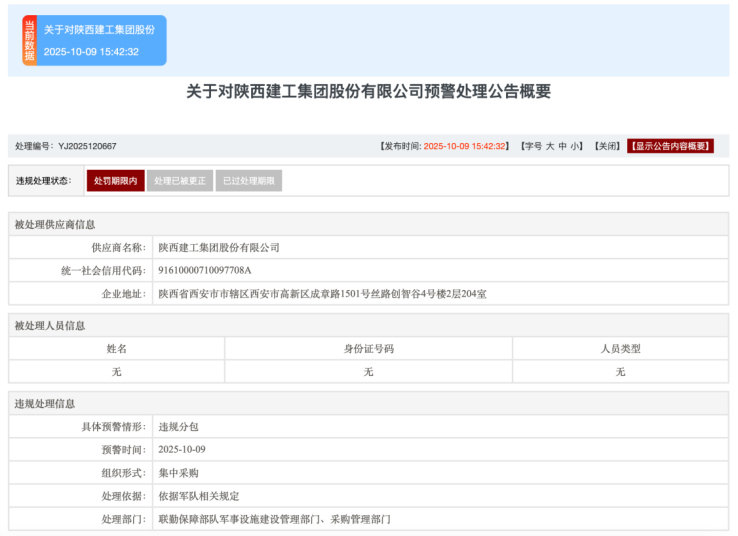Open the 关于对陕西建工集团股份 blue data card
This screenshot has width=738, height=536.
(x=100, y=41)
